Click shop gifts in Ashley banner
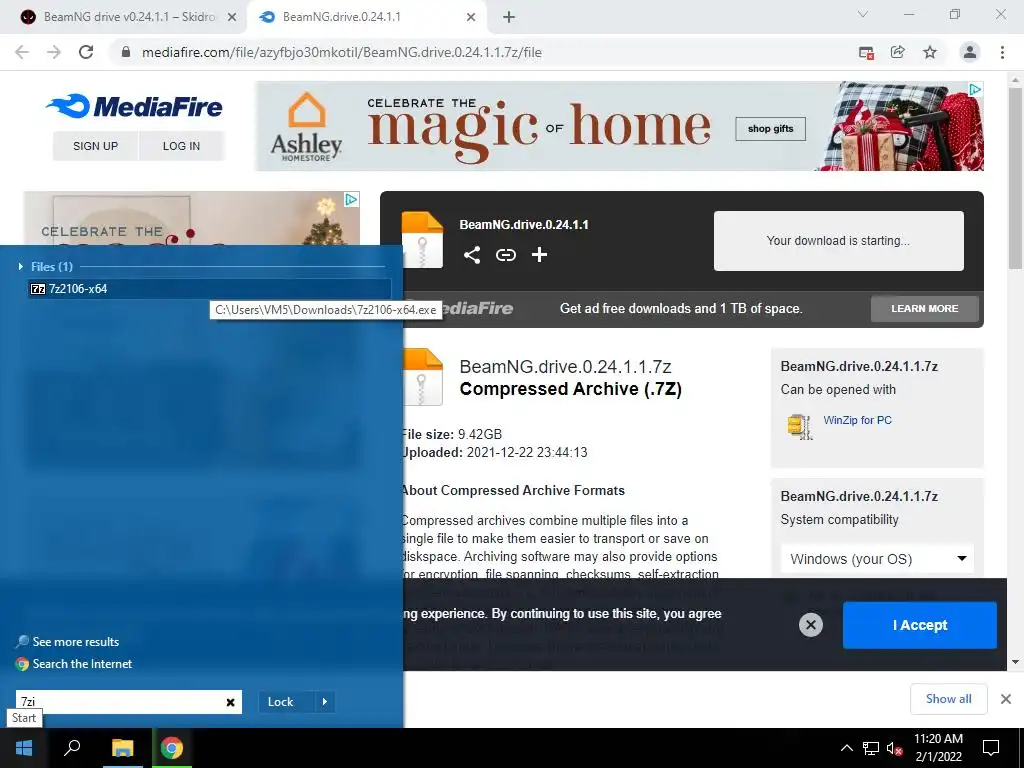Screen dimensions: 1024x768 coord(771,129)
